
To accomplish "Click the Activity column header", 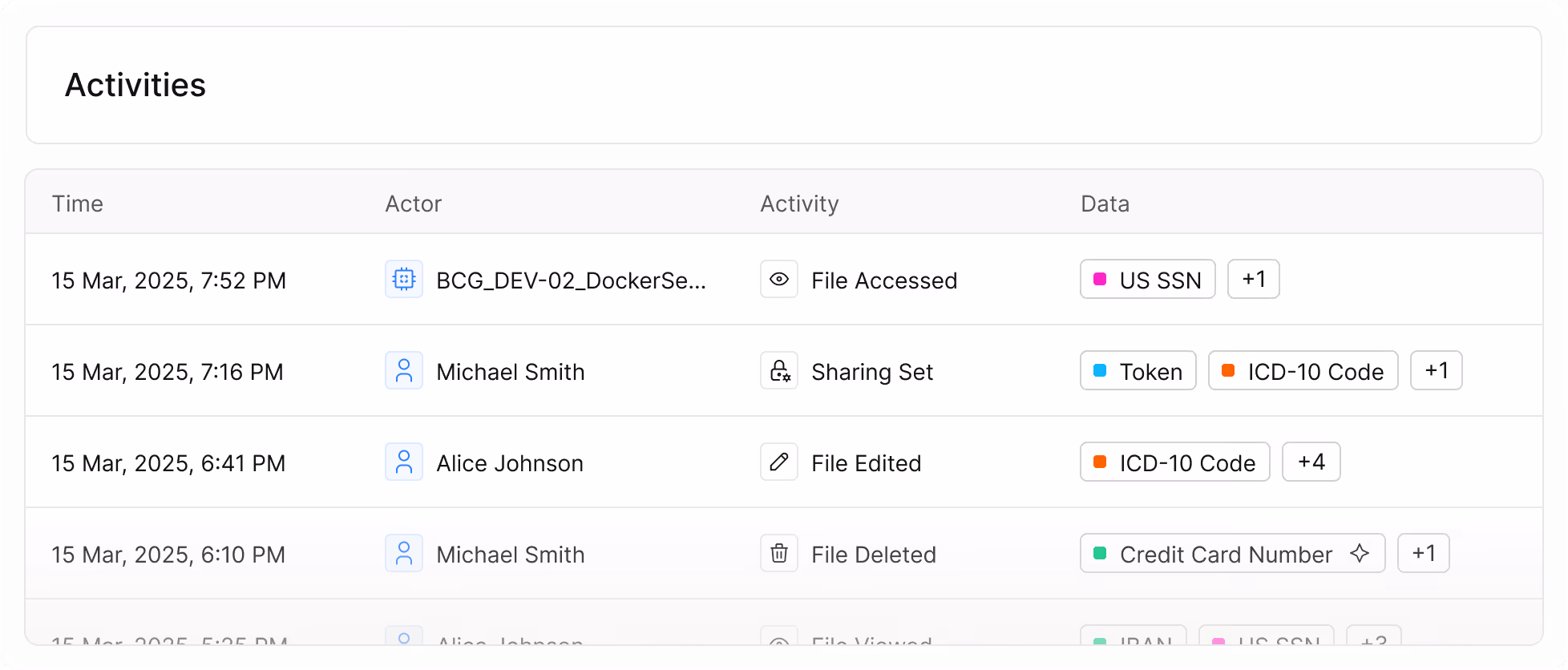I will pos(799,204).
